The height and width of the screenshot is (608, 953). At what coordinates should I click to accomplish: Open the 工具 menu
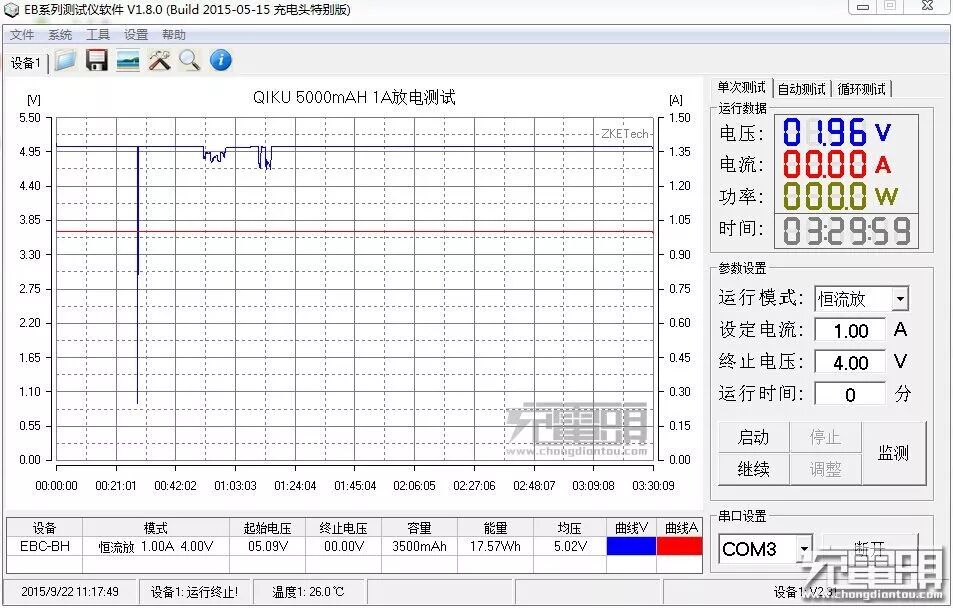click(x=98, y=35)
